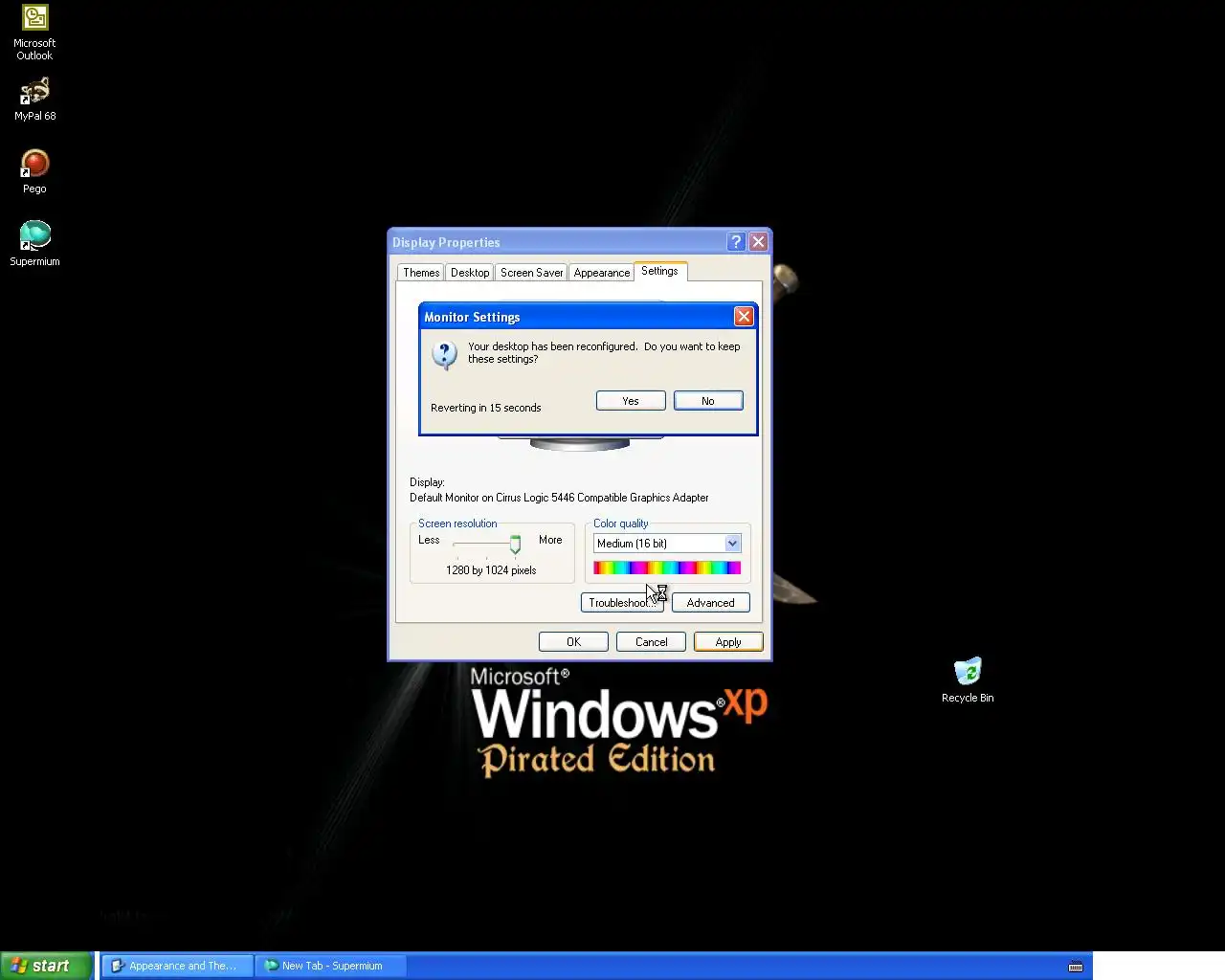
Task: Click No to revert settings
Action: point(708,401)
